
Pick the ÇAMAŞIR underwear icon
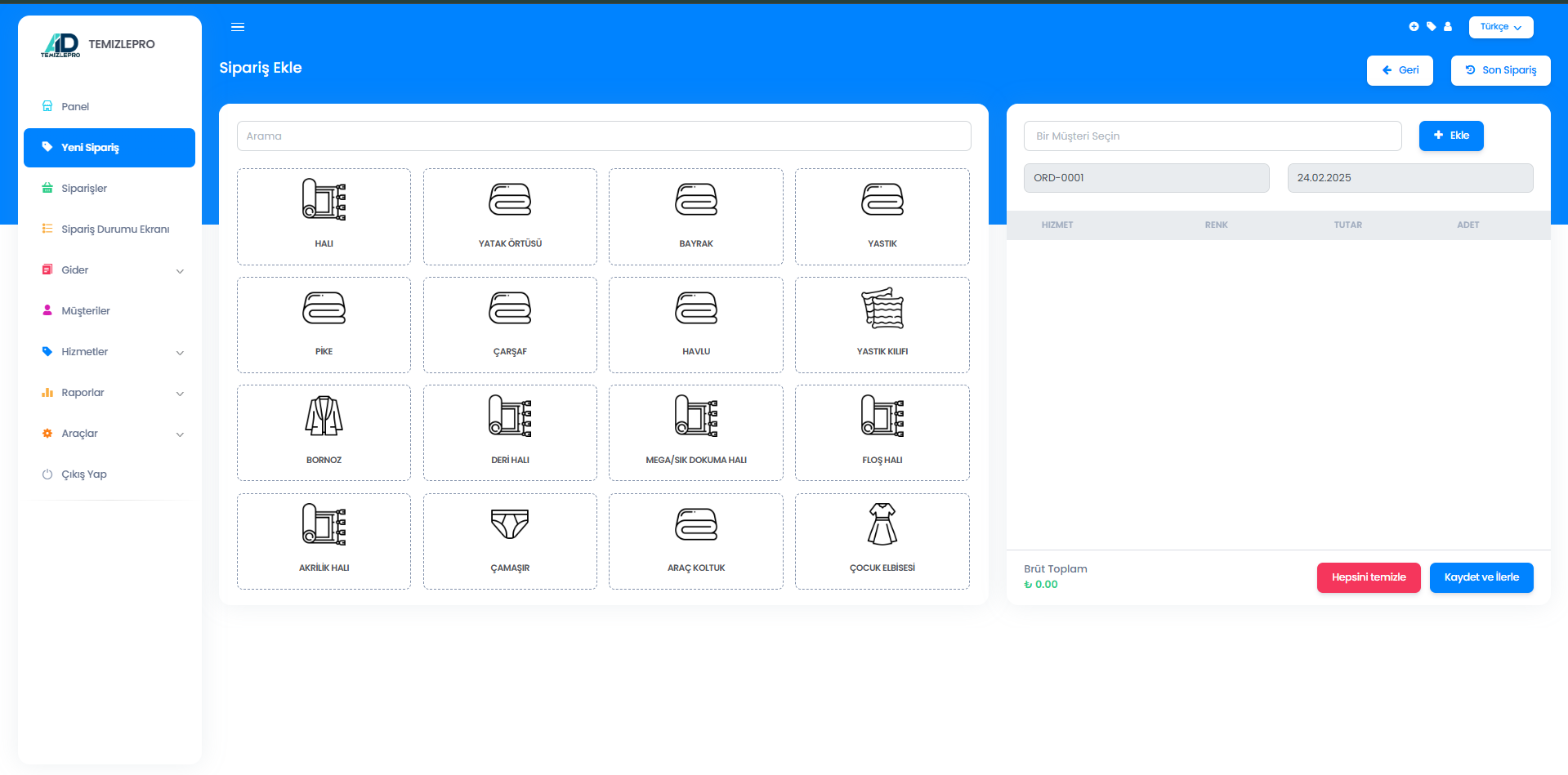pyautogui.click(x=510, y=524)
